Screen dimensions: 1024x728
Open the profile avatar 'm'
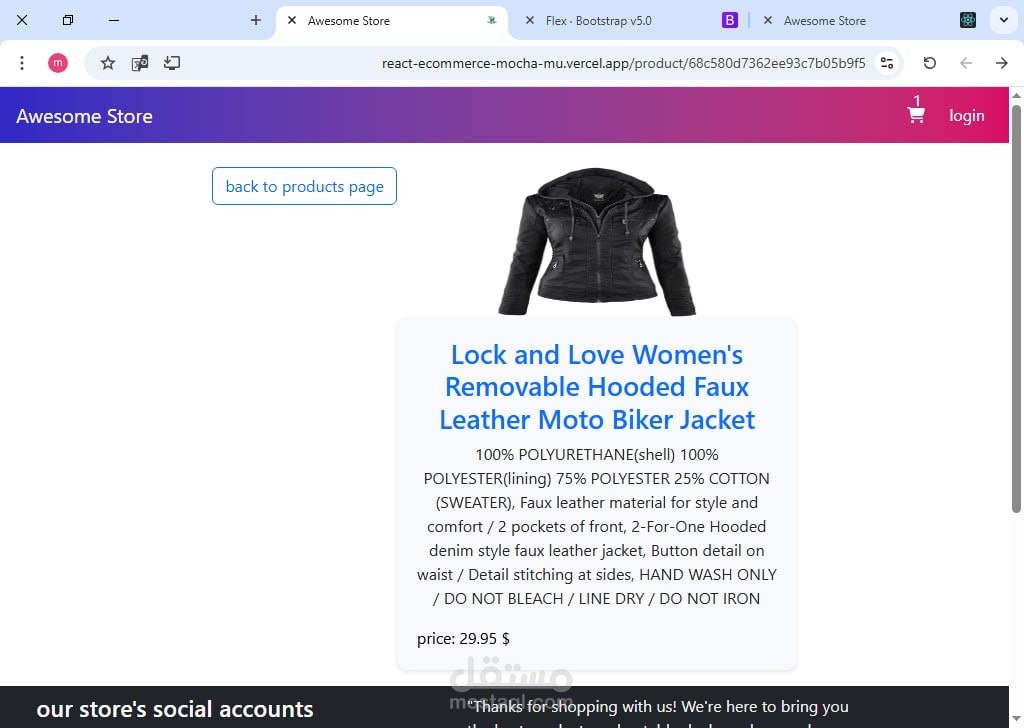(x=57, y=63)
